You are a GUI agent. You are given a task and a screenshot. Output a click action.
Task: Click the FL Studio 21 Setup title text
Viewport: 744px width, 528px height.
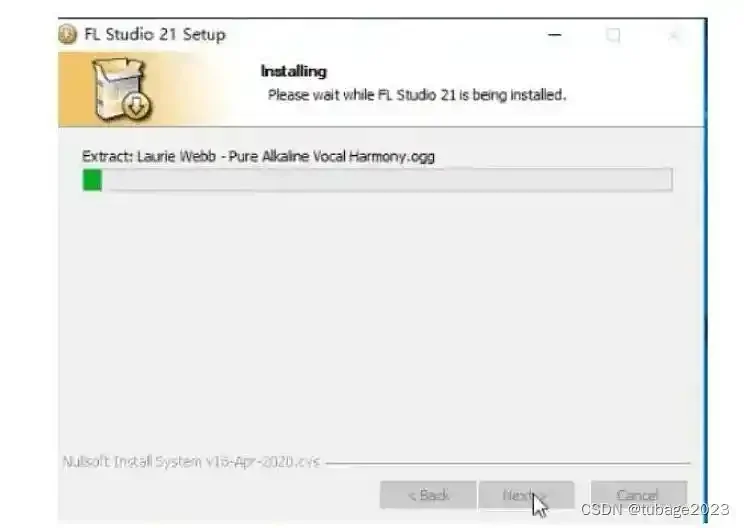pos(155,34)
